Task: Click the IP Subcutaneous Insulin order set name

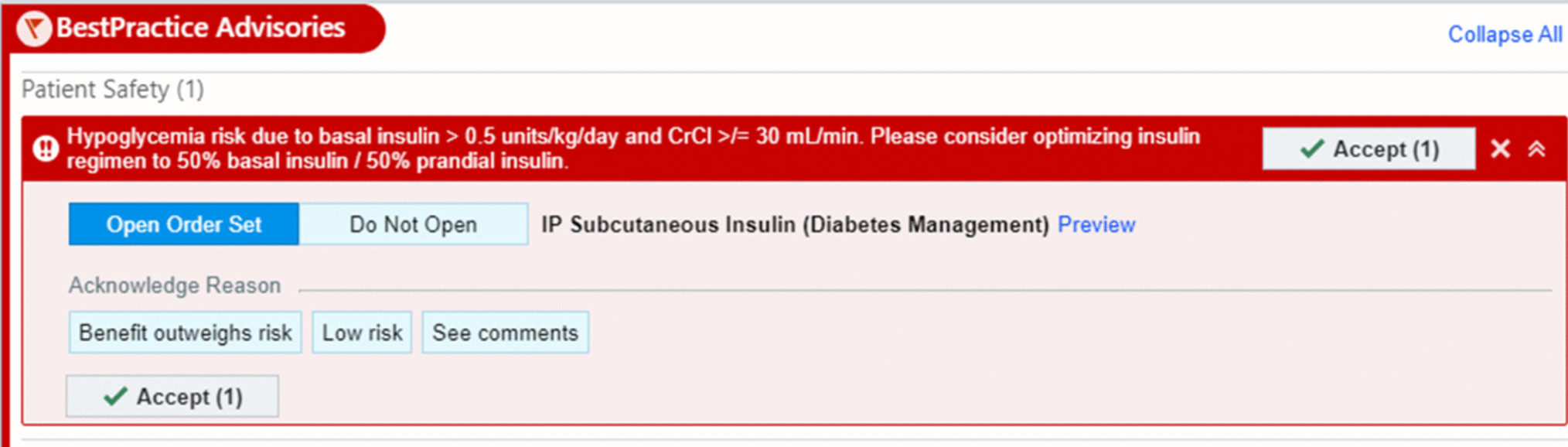Action: [x=794, y=224]
